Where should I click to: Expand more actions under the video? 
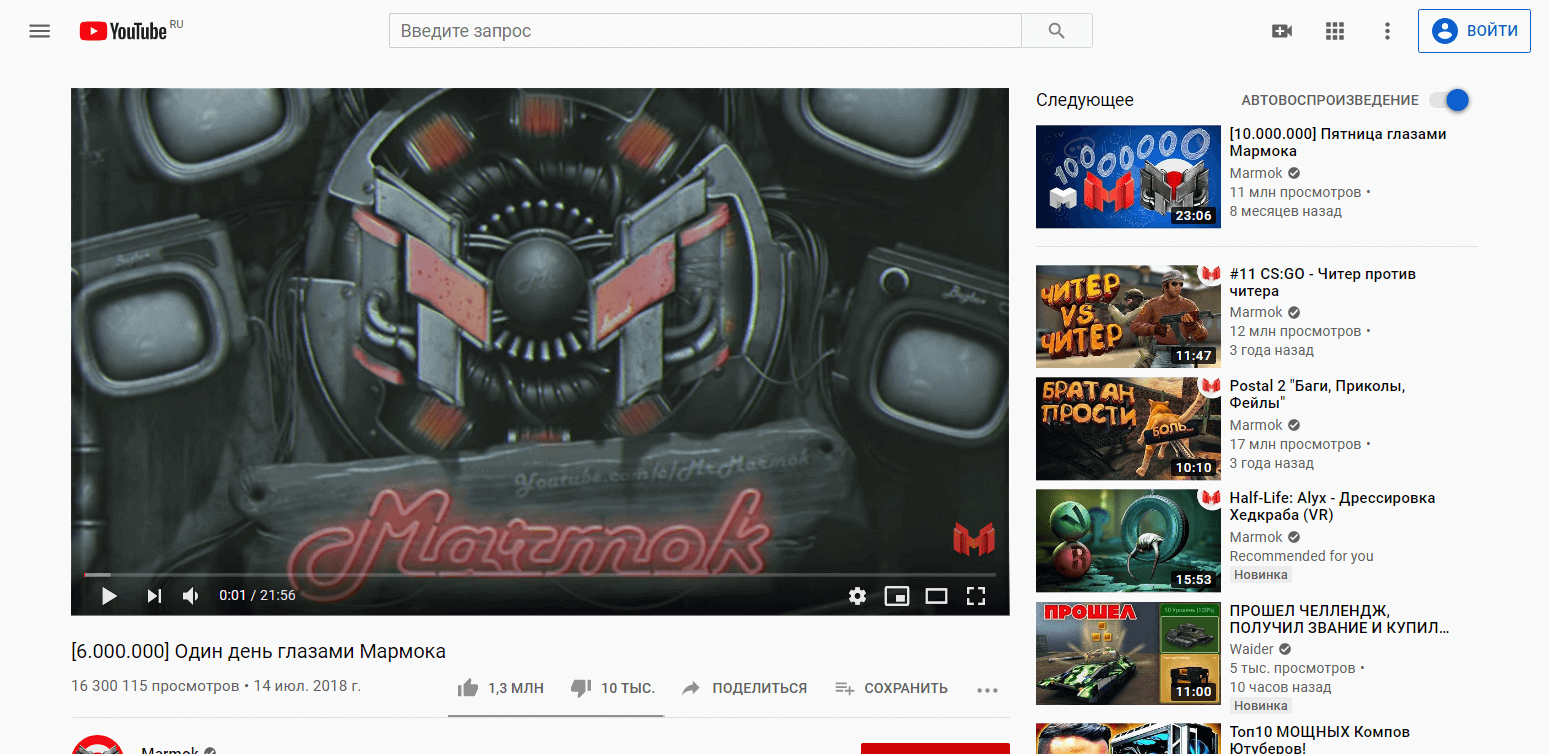987,689
